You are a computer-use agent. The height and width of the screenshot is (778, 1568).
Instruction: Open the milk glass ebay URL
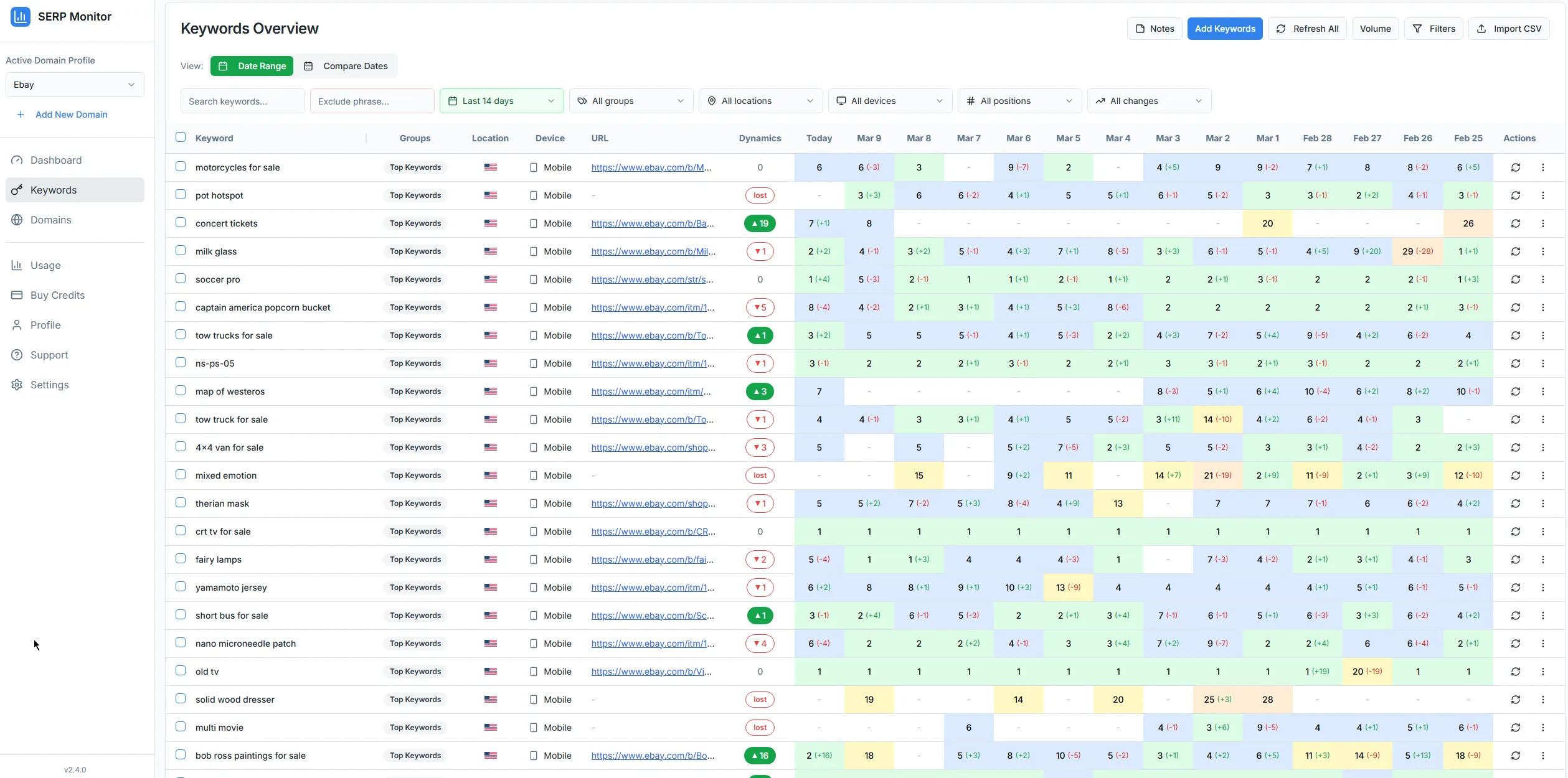(652, 251)
